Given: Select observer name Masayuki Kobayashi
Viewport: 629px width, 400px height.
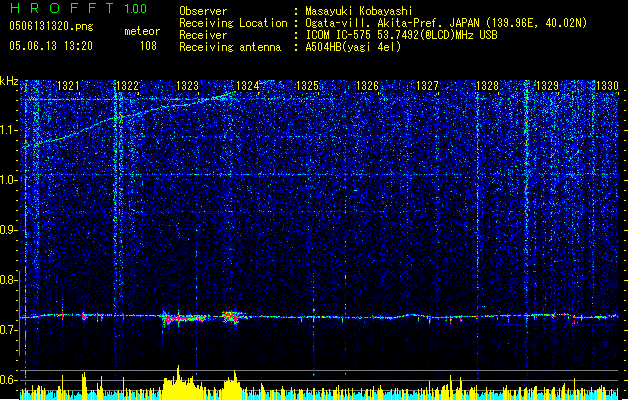Looking at the screenshot, I should (x=359, y=11).
